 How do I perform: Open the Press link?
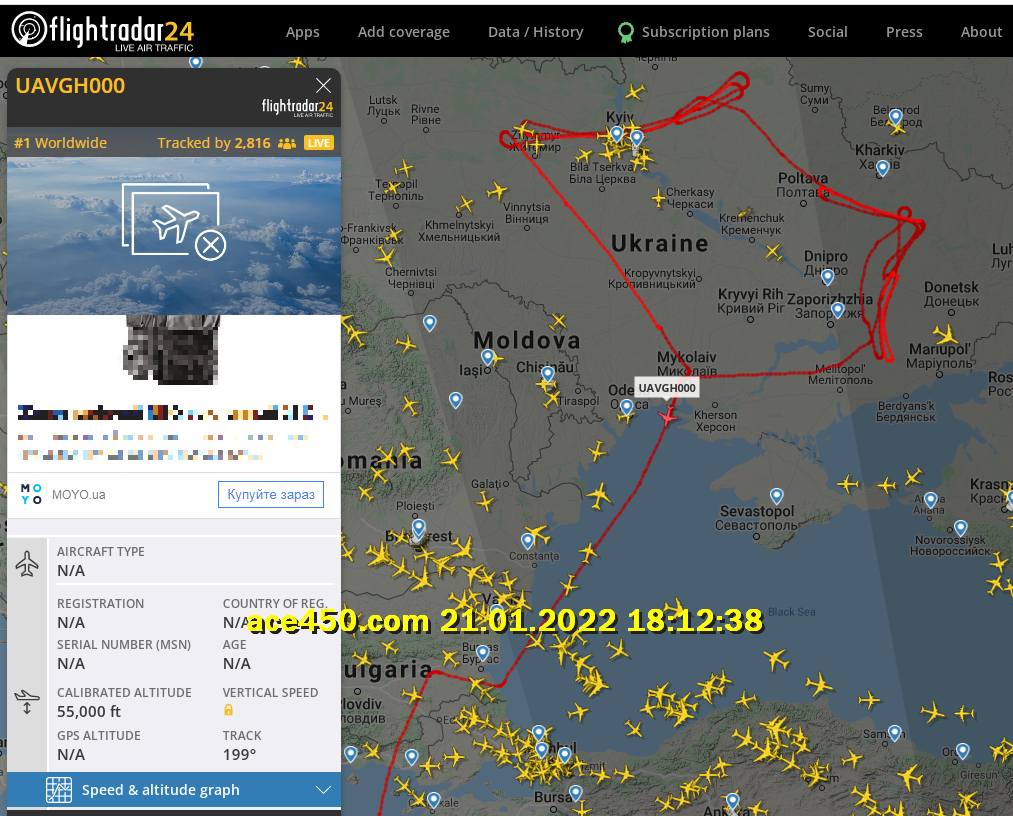(904, 32)
